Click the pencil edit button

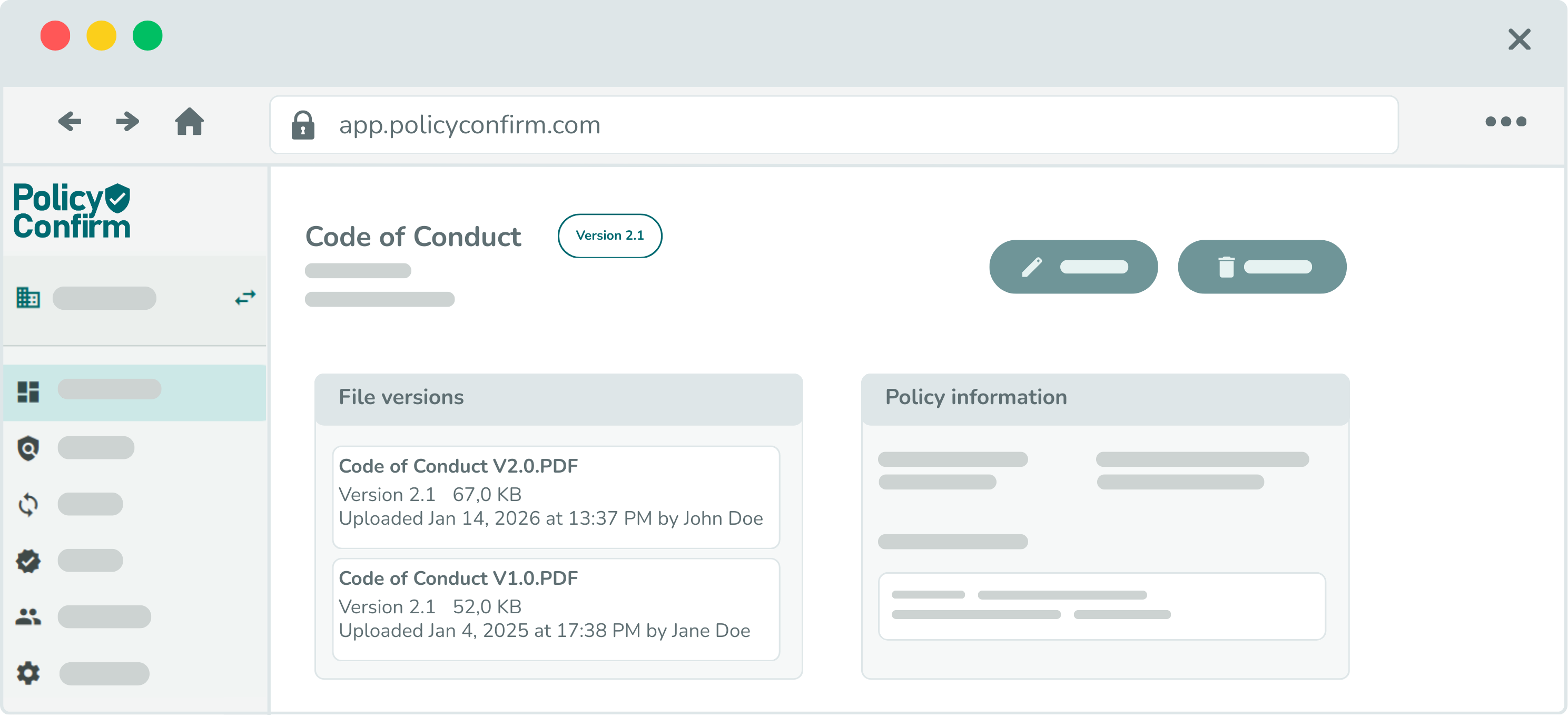pyautogui.click(x=1073, y=267)
